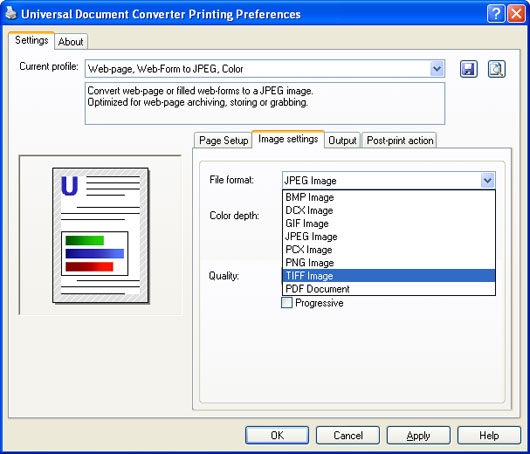Save the current profile with the floppy disk icon
530x454 pixels.
tap(469, 69)
